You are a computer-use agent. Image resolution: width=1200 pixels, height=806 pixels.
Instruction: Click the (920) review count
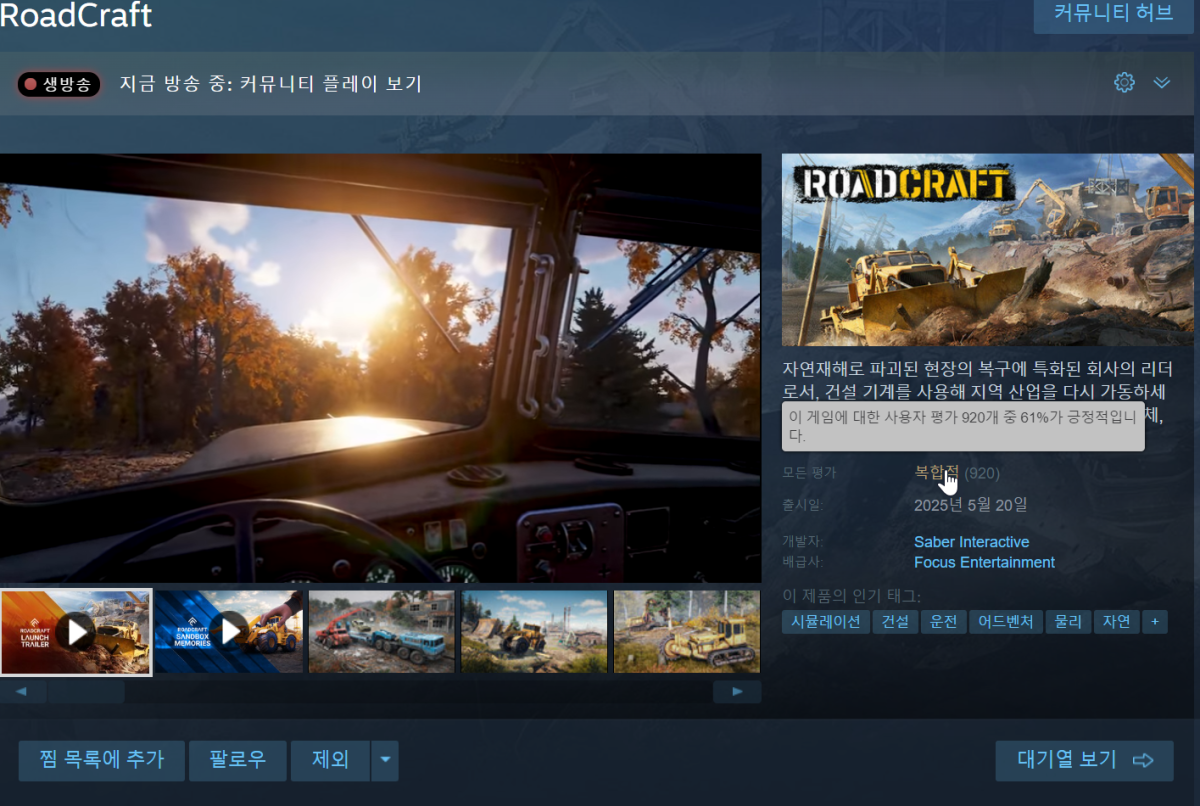coord(982,473)
